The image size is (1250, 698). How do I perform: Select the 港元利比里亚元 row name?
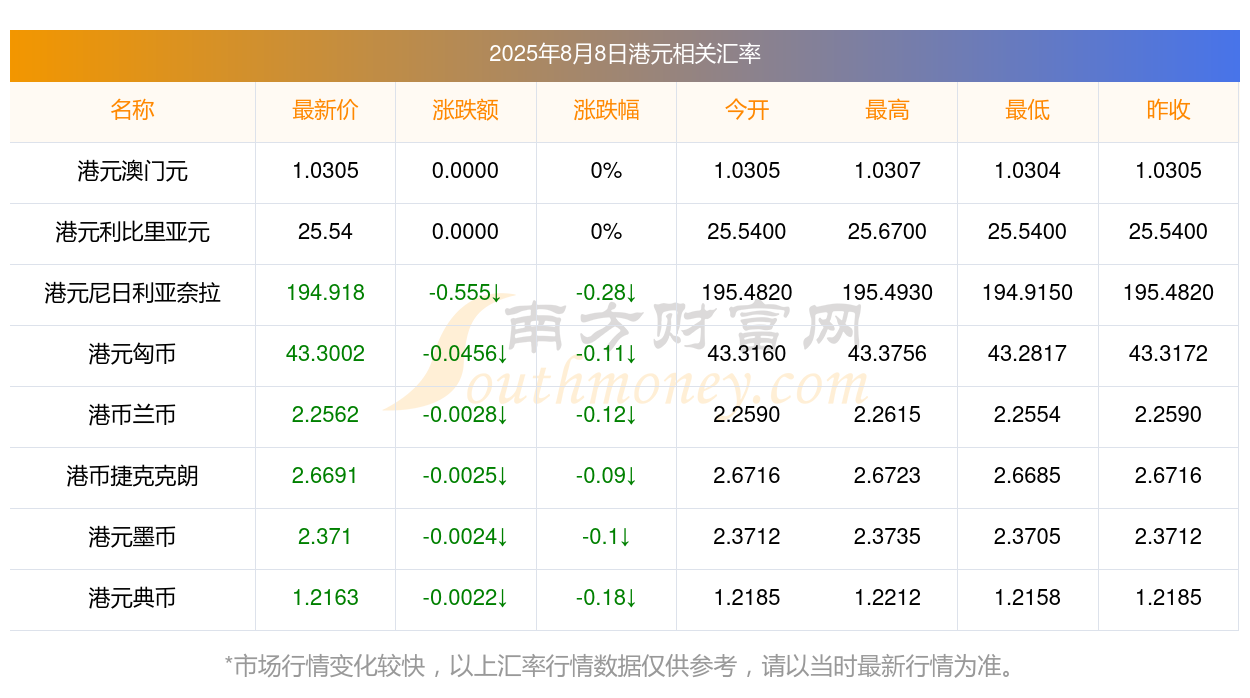132,232
